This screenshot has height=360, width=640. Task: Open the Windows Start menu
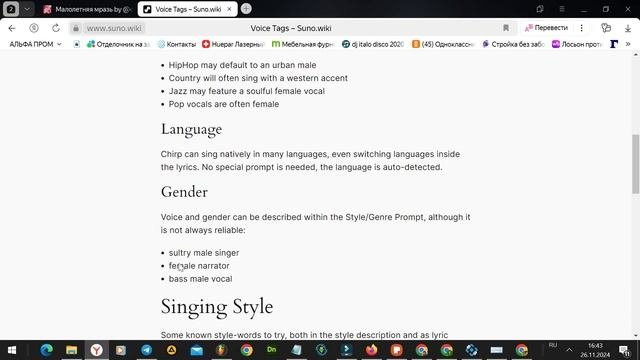tap(12, 350)
